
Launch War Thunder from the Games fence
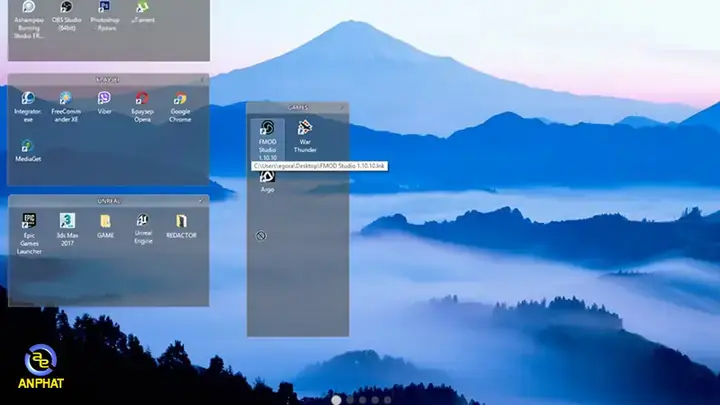point(305,130)
